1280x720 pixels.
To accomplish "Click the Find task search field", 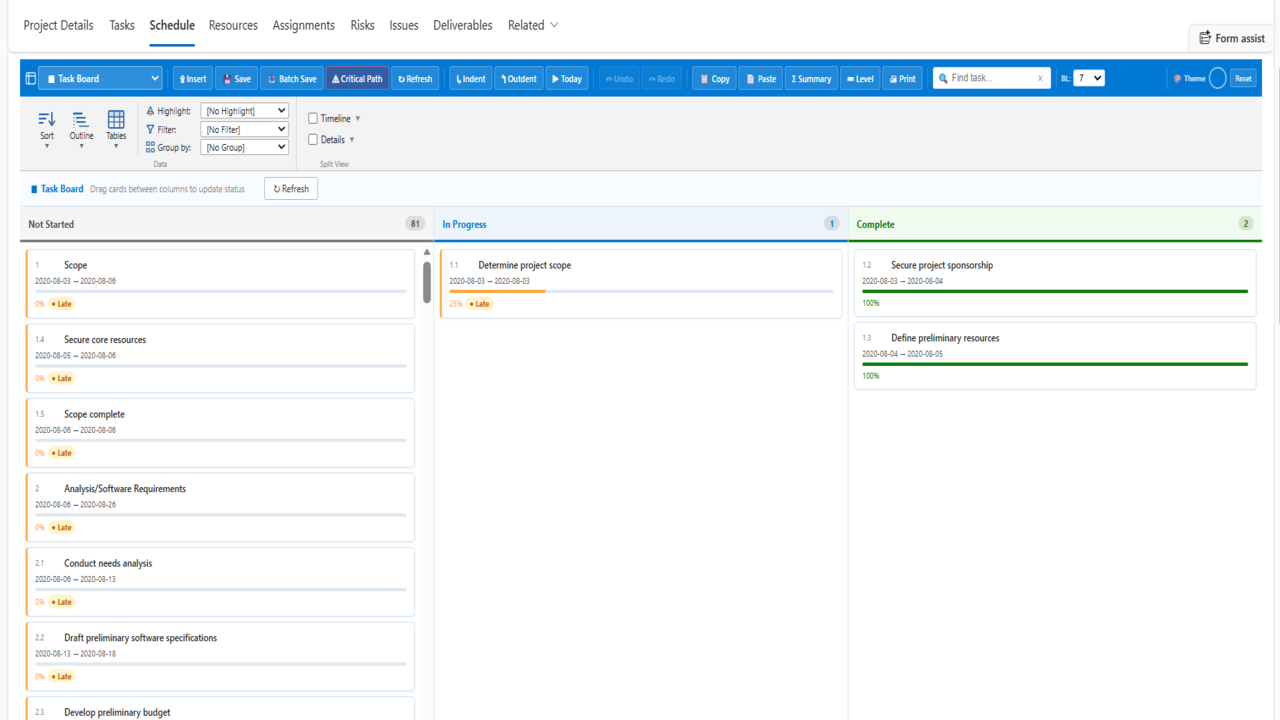I will [x=990, y=78].
